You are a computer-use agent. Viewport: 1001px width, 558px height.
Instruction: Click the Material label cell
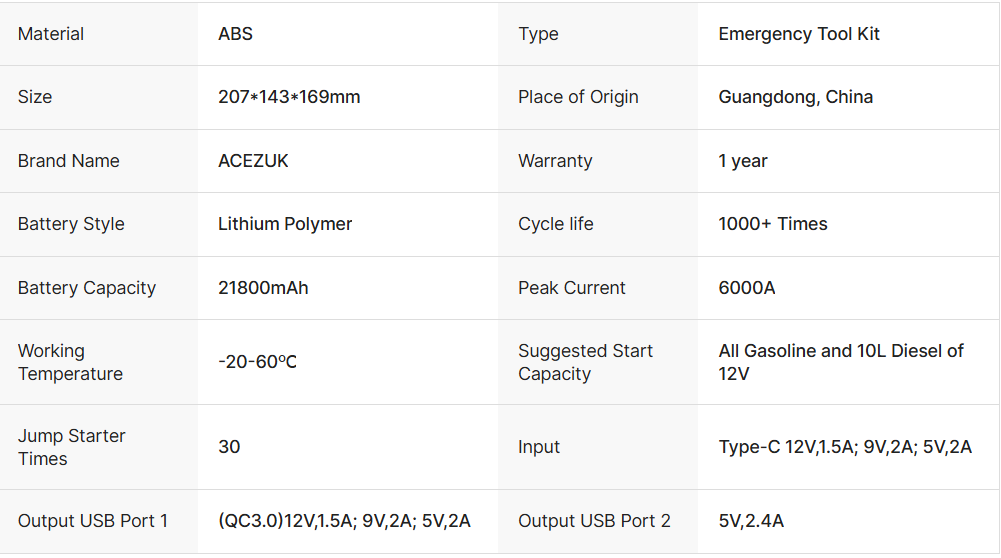pos(51,34)
